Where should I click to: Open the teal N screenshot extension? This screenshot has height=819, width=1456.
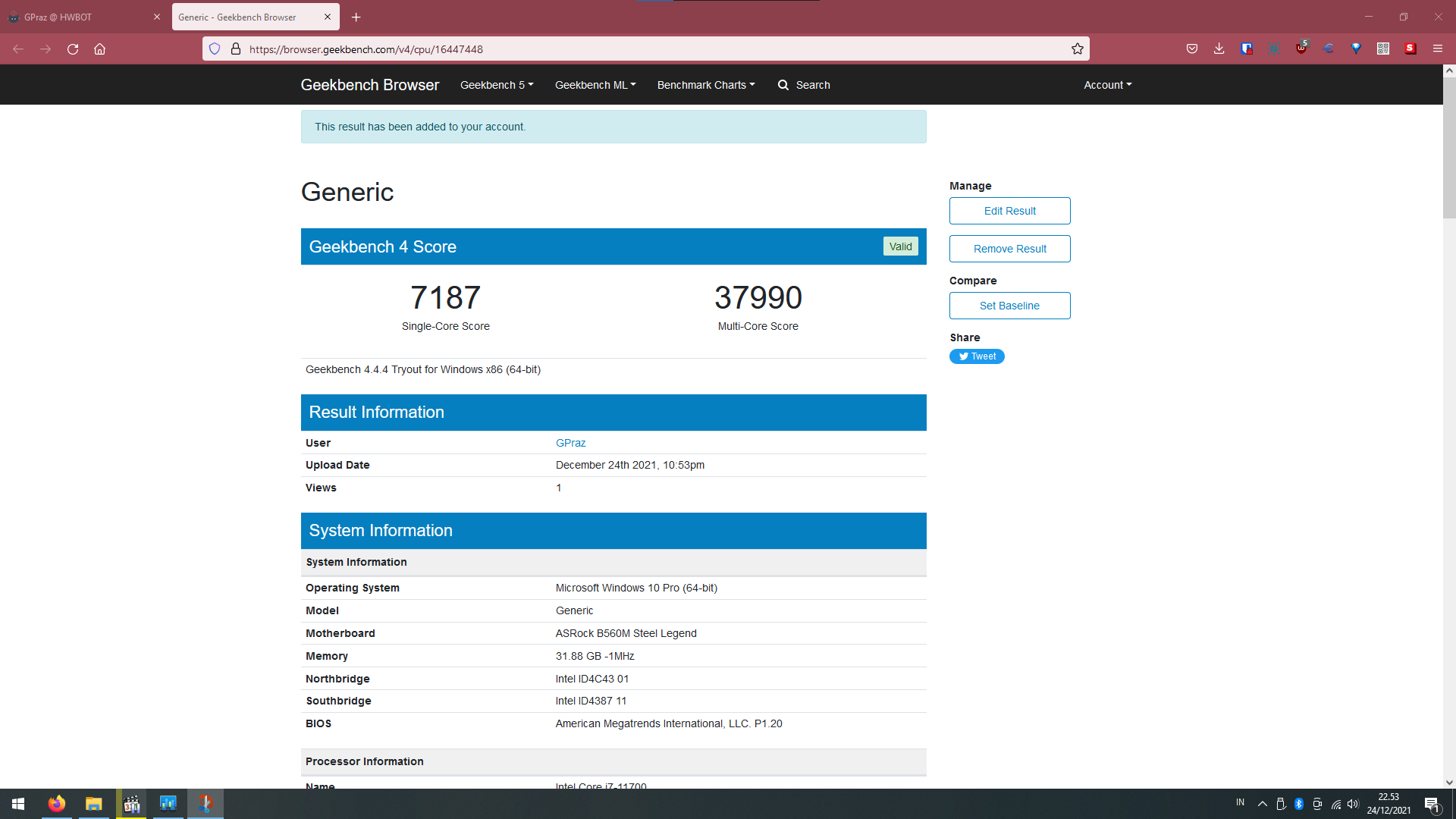[x=1273, y=49]
